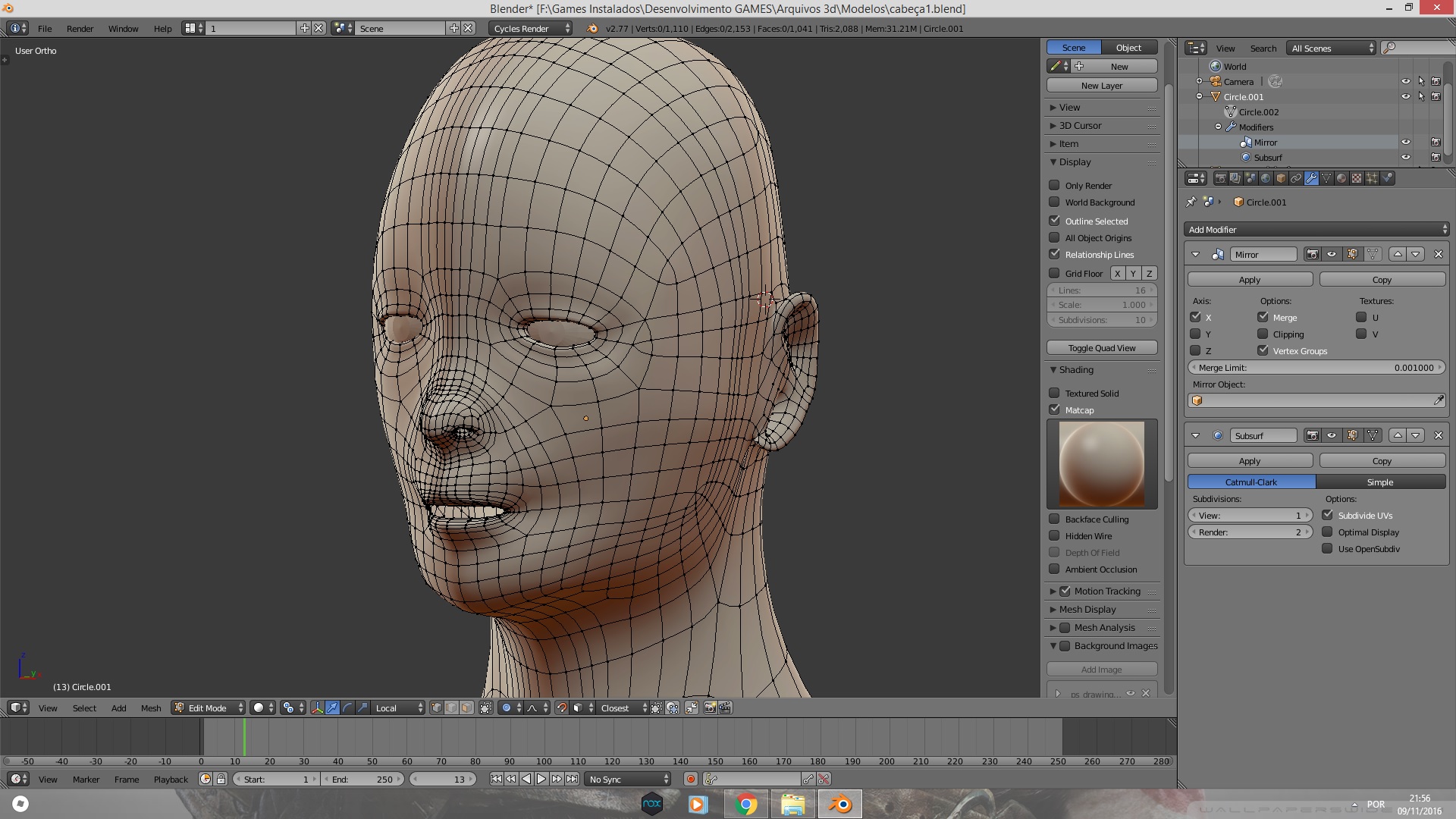Open the Object Constraints tab (chain icon)

[1296, 178]
